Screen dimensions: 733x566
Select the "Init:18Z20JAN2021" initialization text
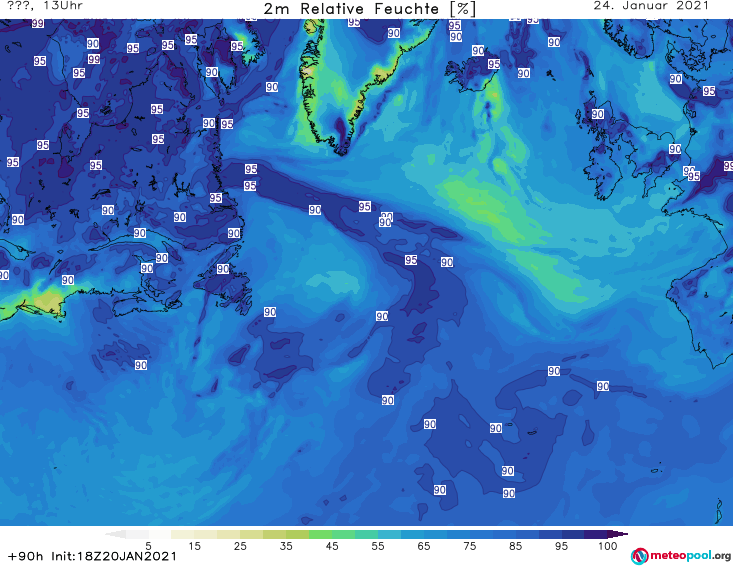114,556
